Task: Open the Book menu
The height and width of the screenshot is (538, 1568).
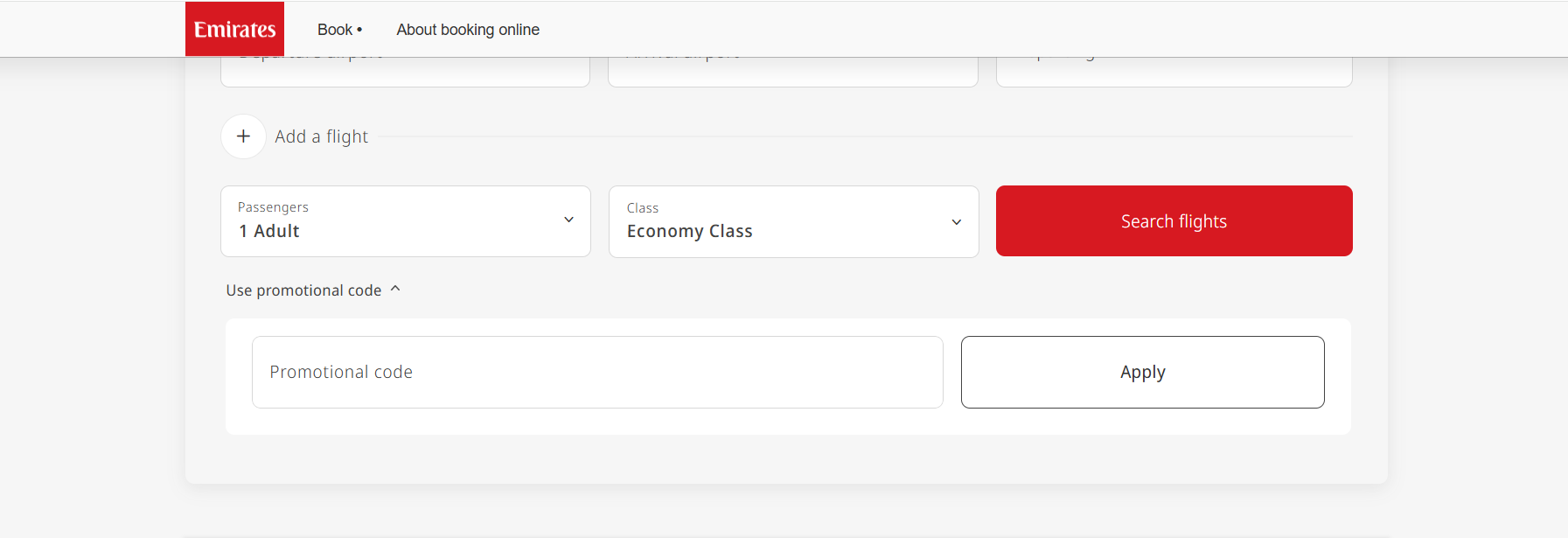Action: 335,30
